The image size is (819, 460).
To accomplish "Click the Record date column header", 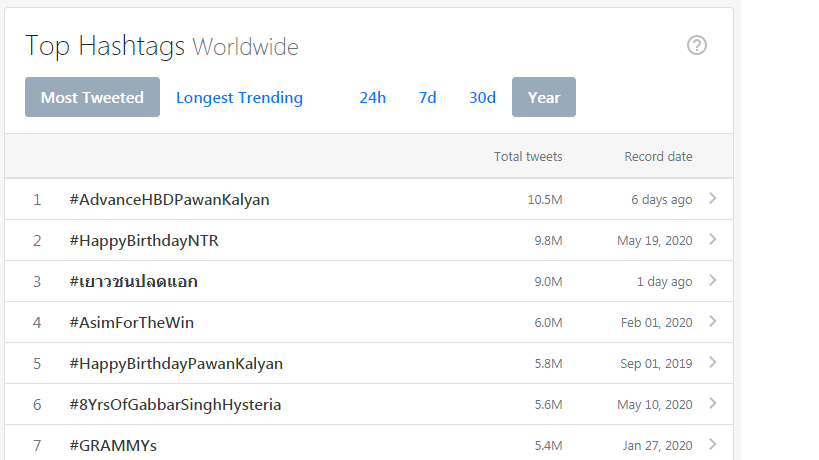I will (658, 157).
